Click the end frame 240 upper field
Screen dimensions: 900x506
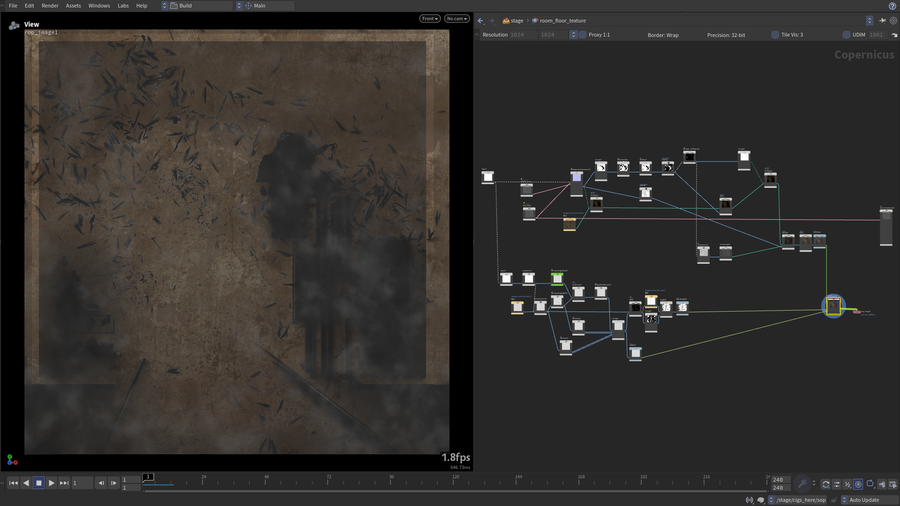[x=779, y=480]
